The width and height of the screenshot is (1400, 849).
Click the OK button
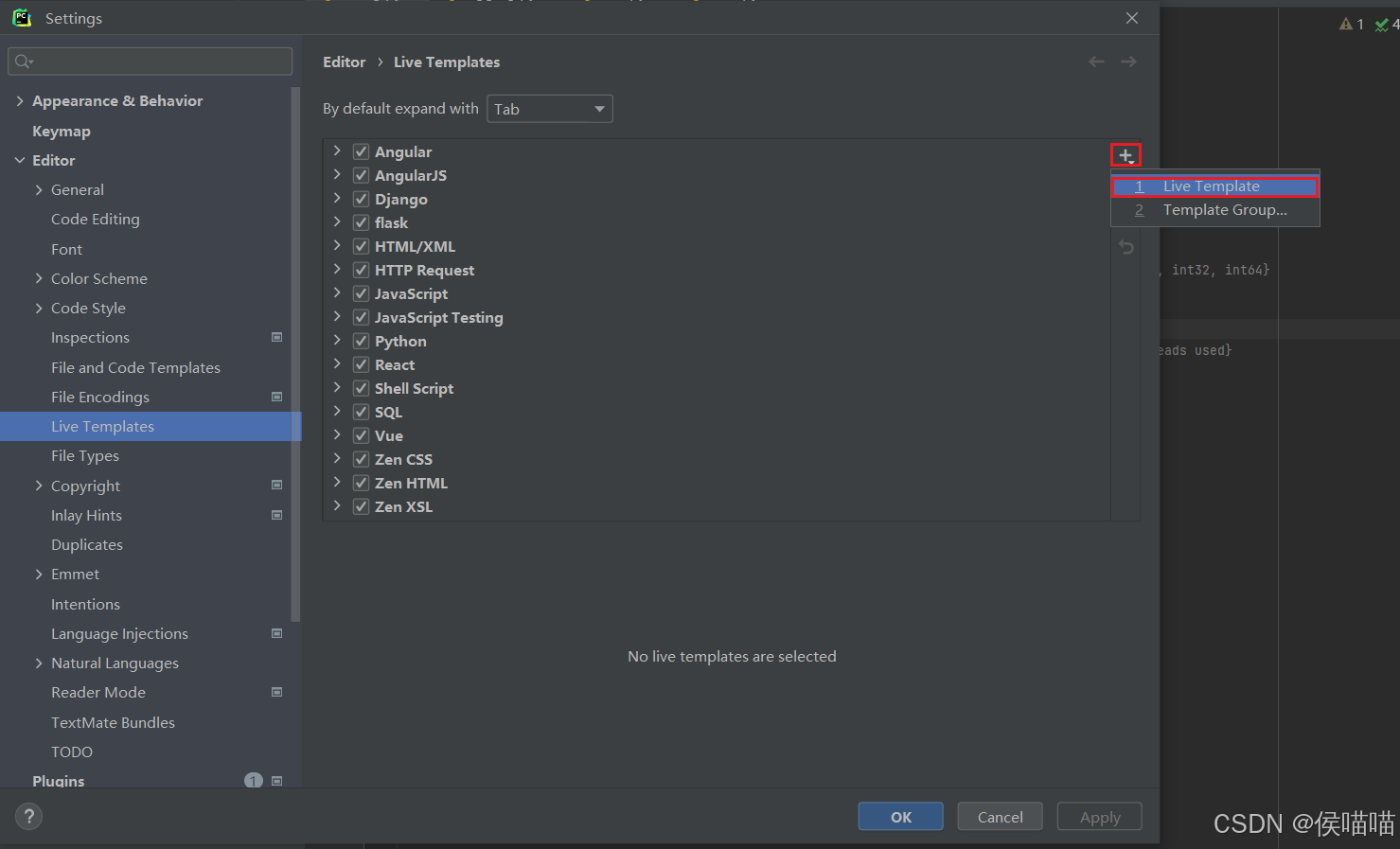coord(901,816)
